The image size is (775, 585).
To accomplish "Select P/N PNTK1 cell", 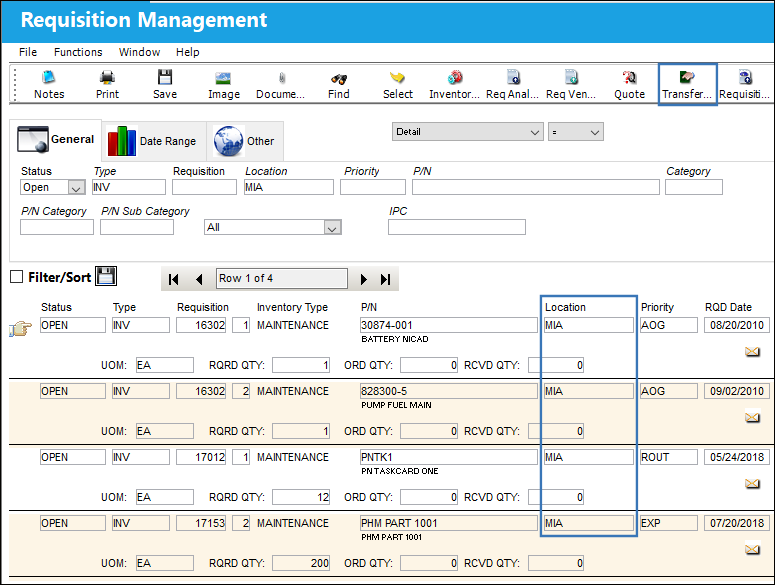I will [449, 457].
